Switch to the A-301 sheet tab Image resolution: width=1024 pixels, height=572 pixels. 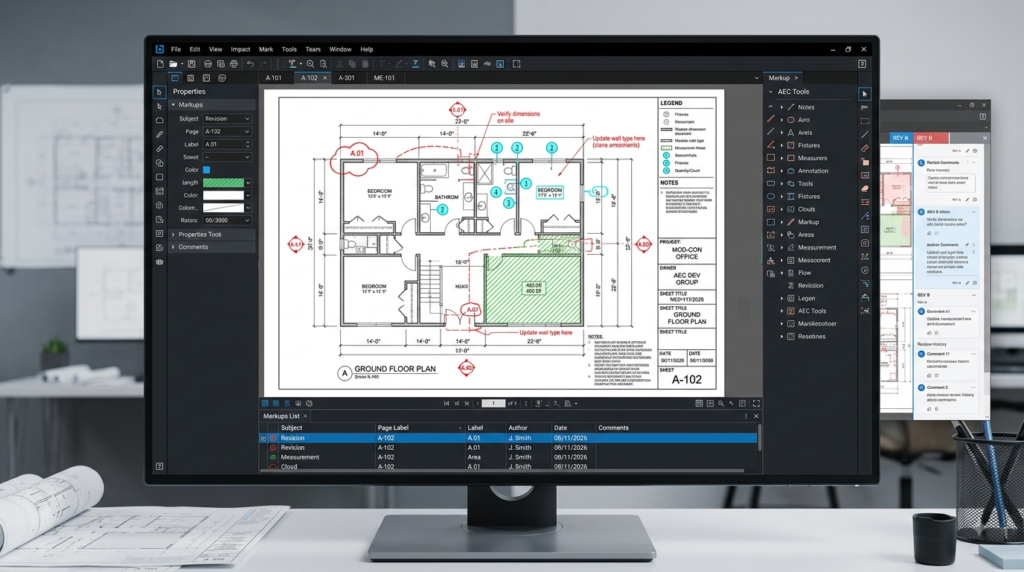pos(347,78)
